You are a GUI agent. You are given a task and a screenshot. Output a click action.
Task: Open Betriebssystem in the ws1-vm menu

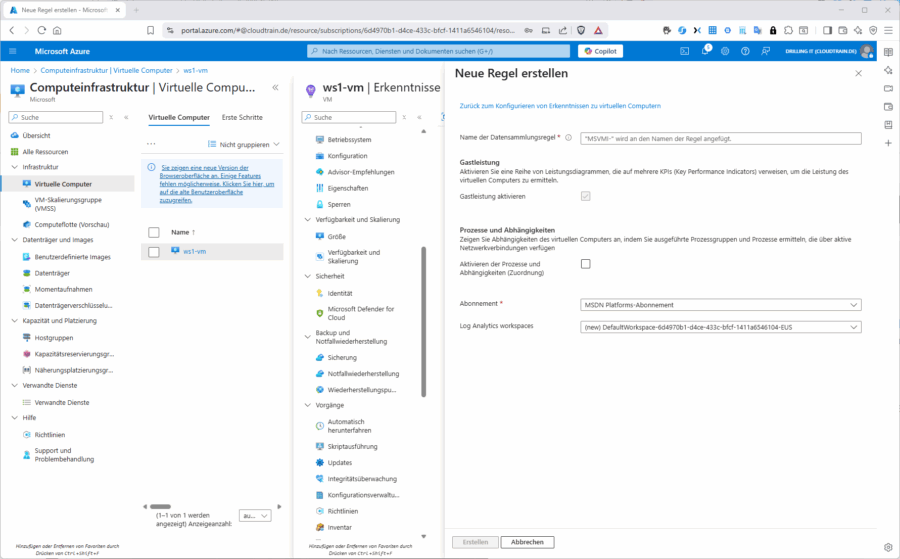coord(349,139)
